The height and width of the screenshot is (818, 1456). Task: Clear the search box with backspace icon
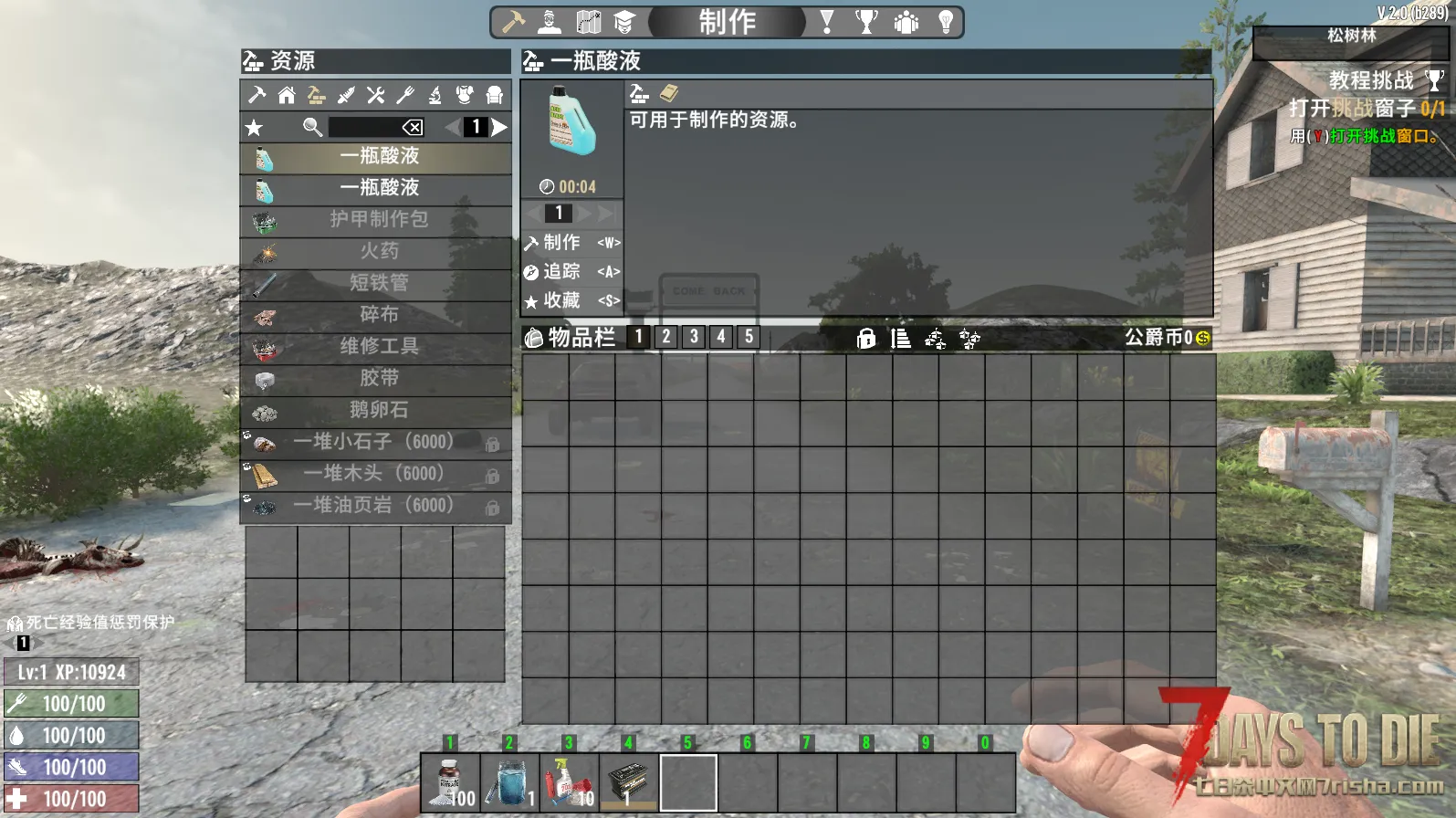(x=413, y=127)
